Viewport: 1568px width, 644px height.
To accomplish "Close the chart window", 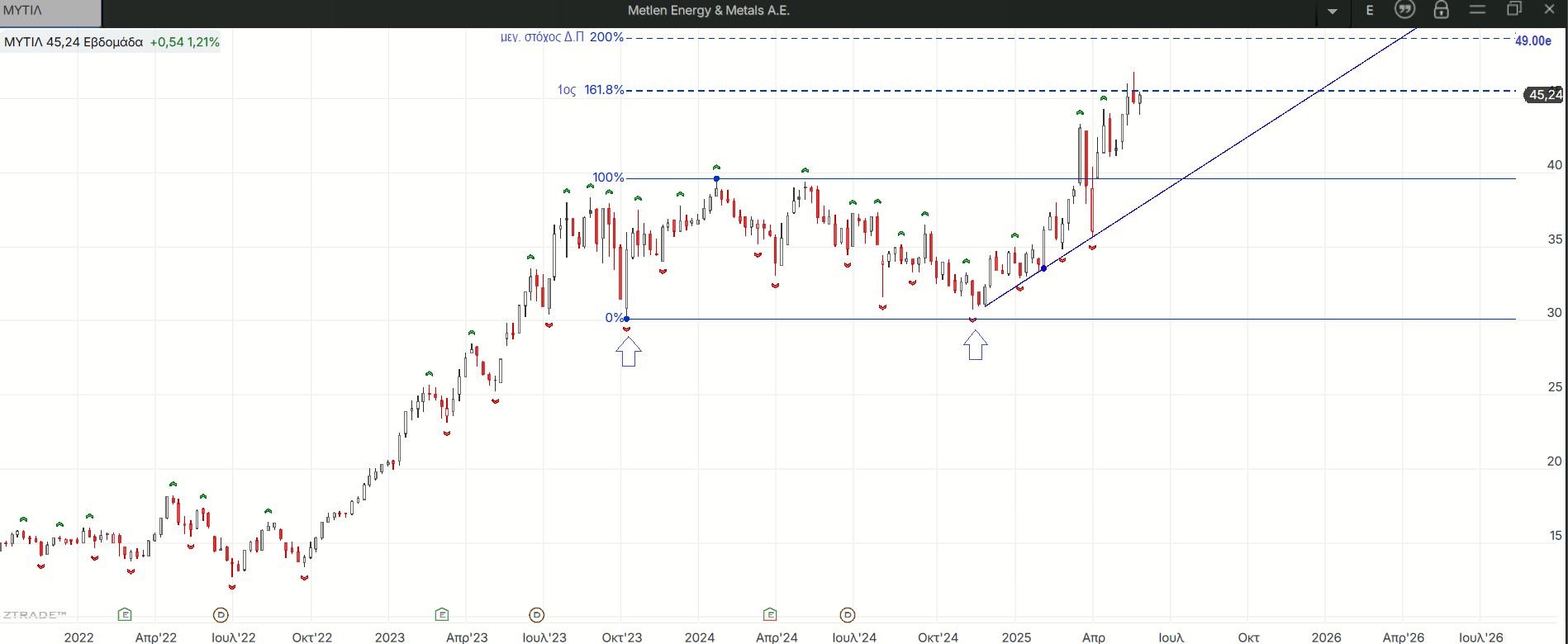I will [x=1550, y=9].
